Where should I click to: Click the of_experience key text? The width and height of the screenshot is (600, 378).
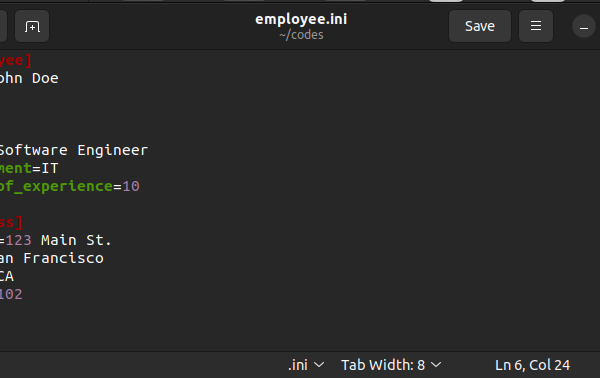(56, 186)
